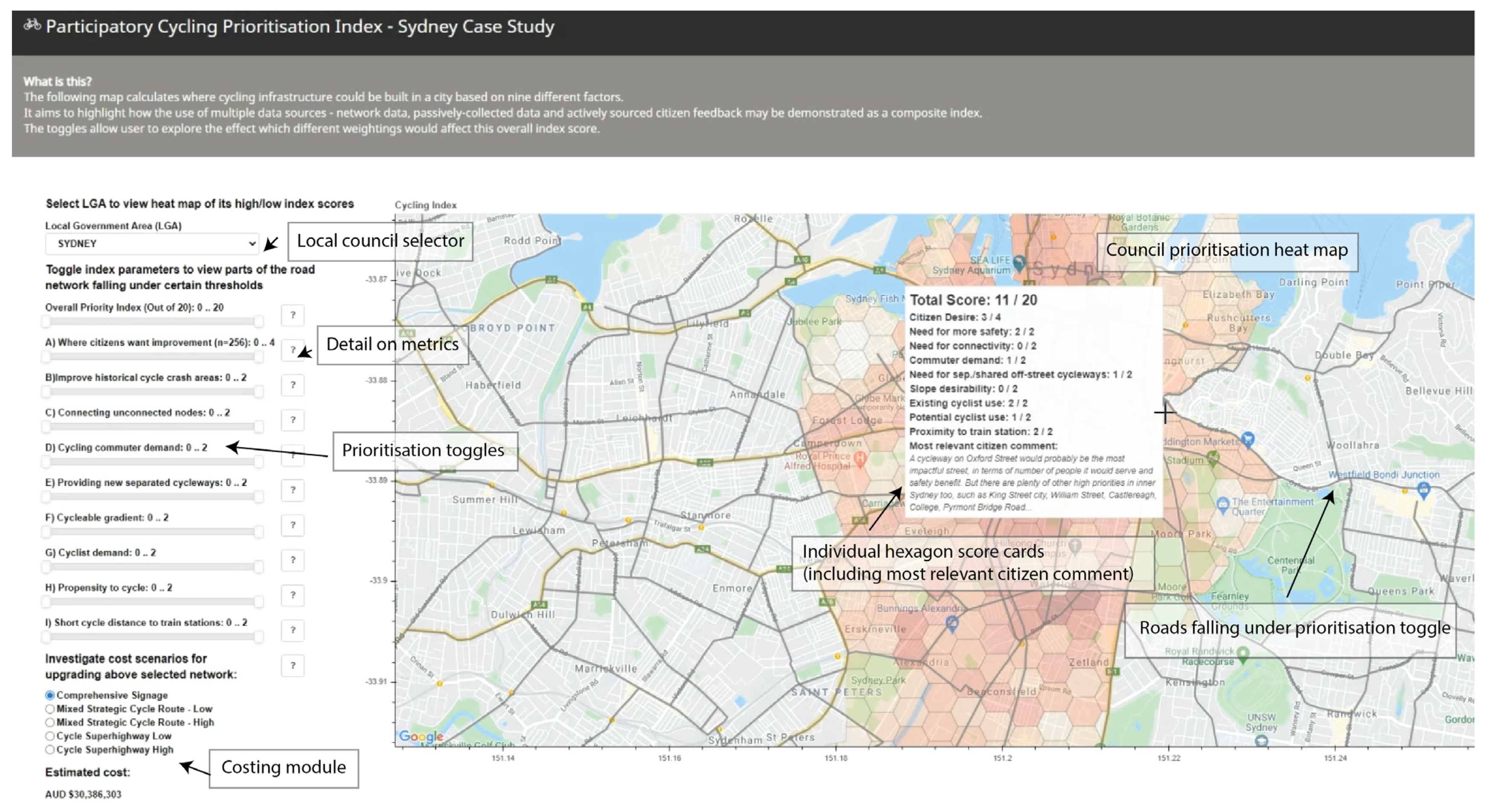Click the Propensity to cycle help button
The width and height of the screenshot is (1485, 812).
293,595
